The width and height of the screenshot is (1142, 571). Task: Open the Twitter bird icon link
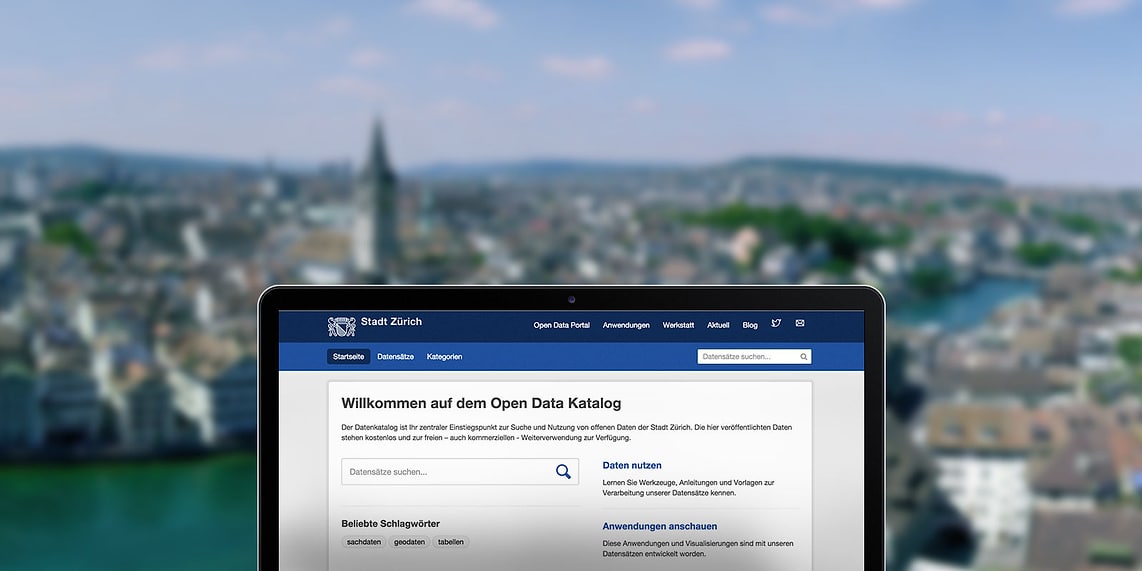pos(776,324)
